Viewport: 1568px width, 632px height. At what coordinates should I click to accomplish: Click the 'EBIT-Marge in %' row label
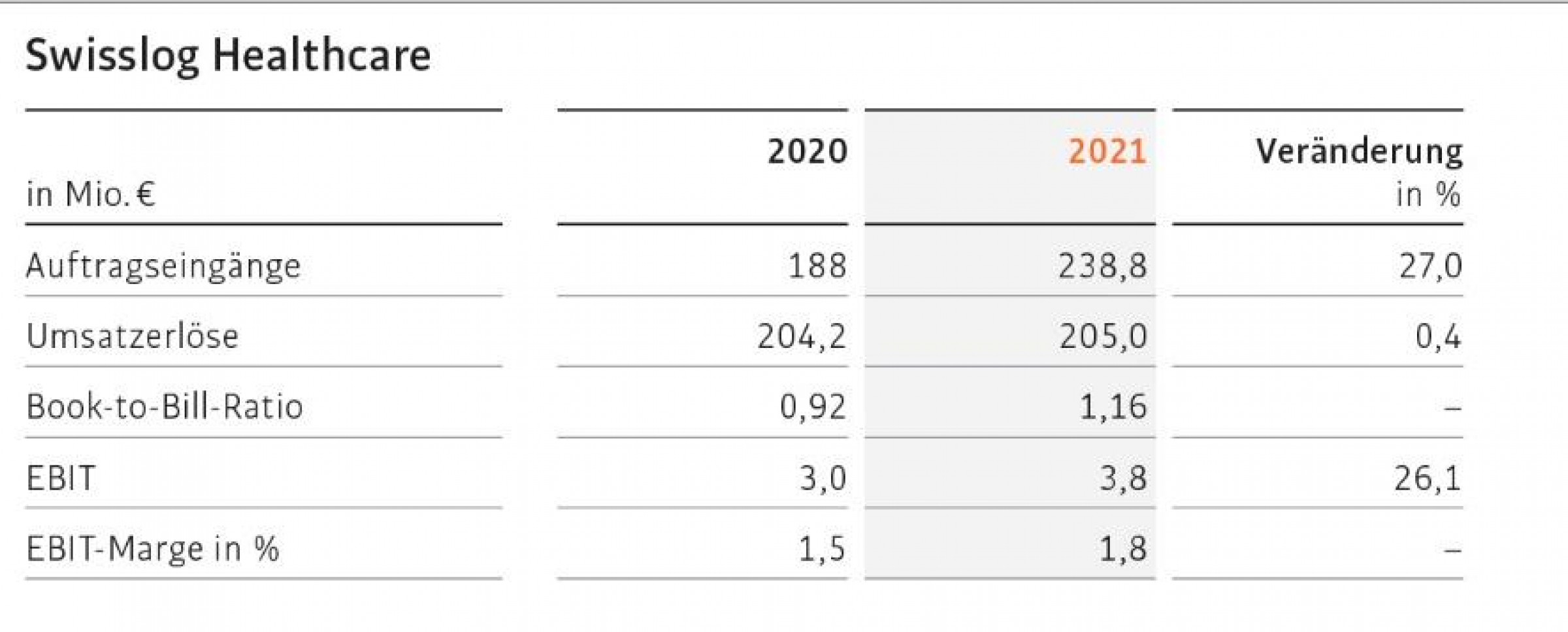tap(153, 548)
